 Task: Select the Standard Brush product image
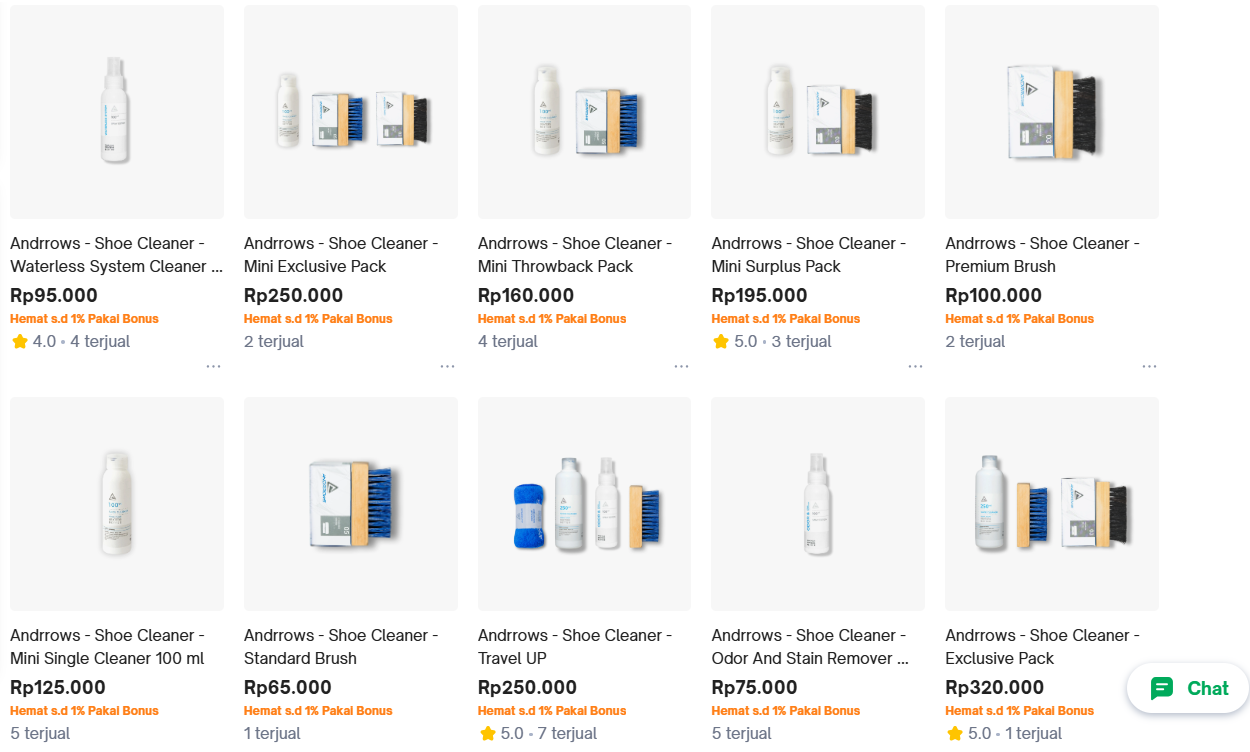350,504
